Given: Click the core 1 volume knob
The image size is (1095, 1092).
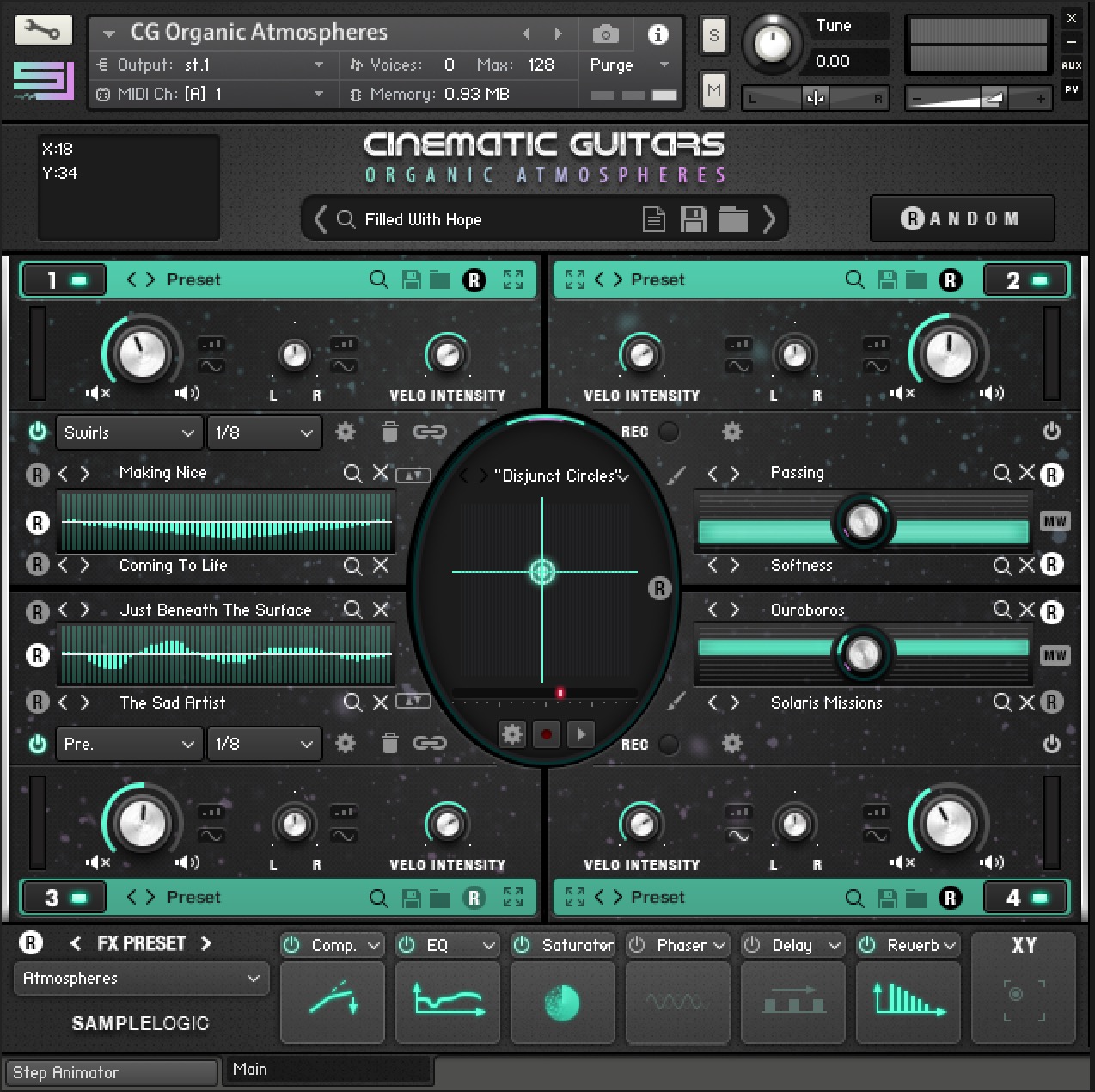Looking at the screenshot, I should click(143, 353).
